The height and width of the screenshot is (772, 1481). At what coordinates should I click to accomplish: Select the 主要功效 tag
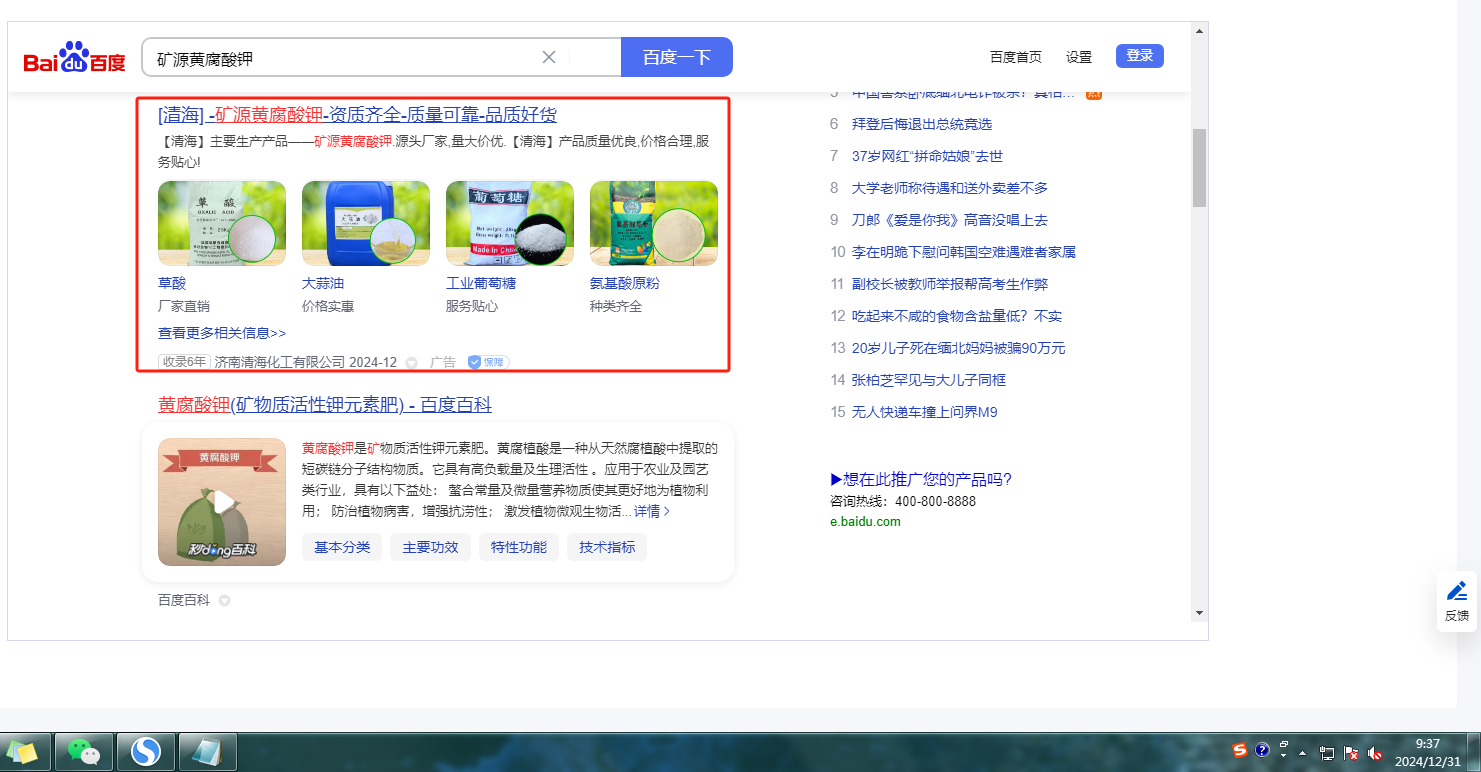coord(430,547)
